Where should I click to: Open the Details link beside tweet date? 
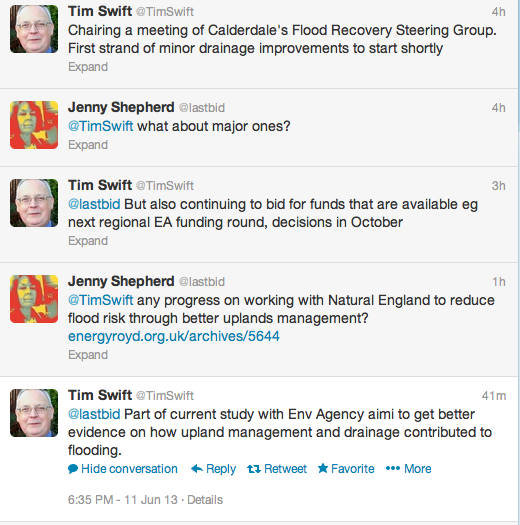(x=205, y=500)
